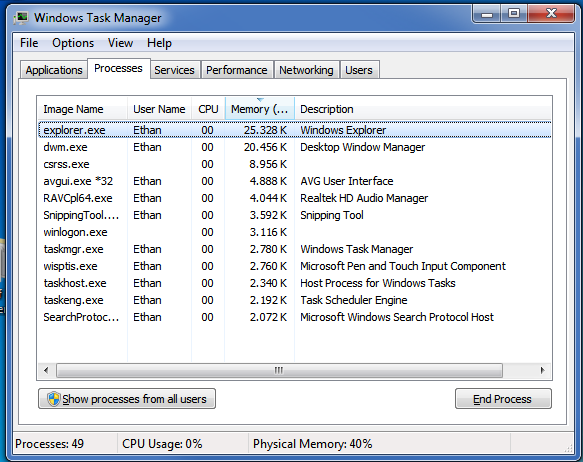The image size is (583, 462).
Task: Click Host Process for Windows Tasks description
Action: tap(378, 283)
